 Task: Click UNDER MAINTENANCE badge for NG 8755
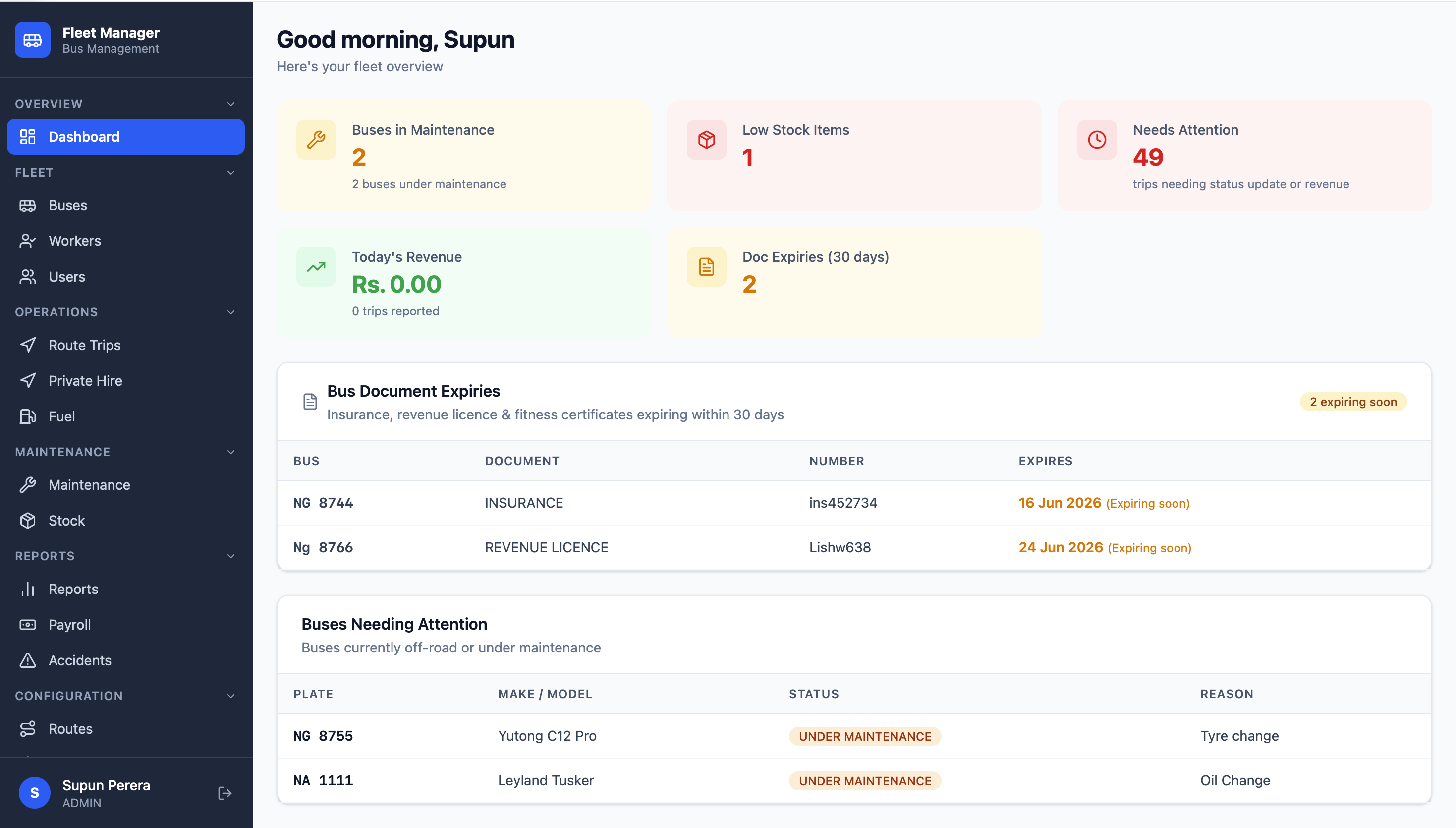(x=865, y=736)
